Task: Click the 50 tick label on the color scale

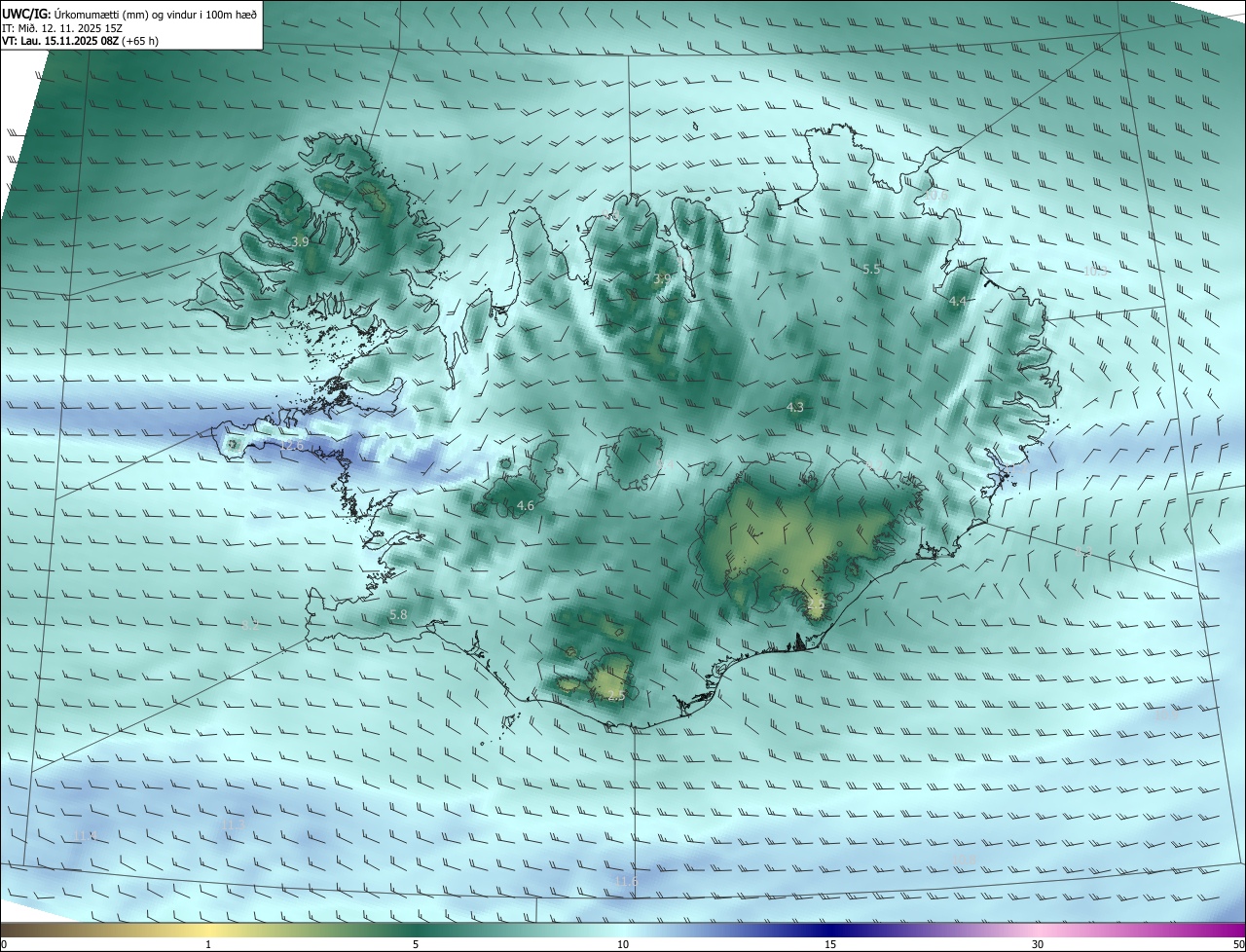Action: [x=1238, y=945]
